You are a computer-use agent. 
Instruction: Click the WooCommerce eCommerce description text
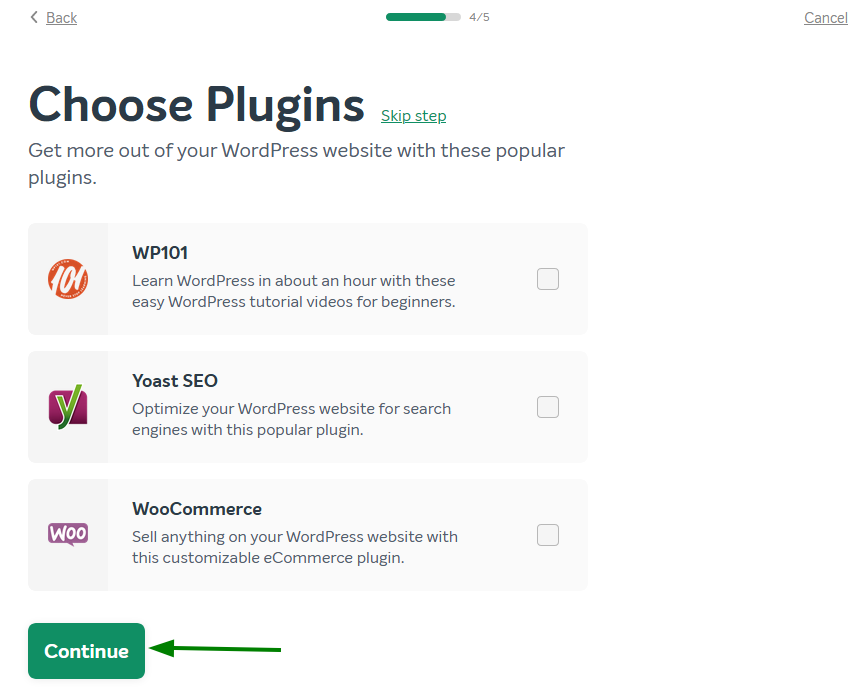(x=295, y=547)
